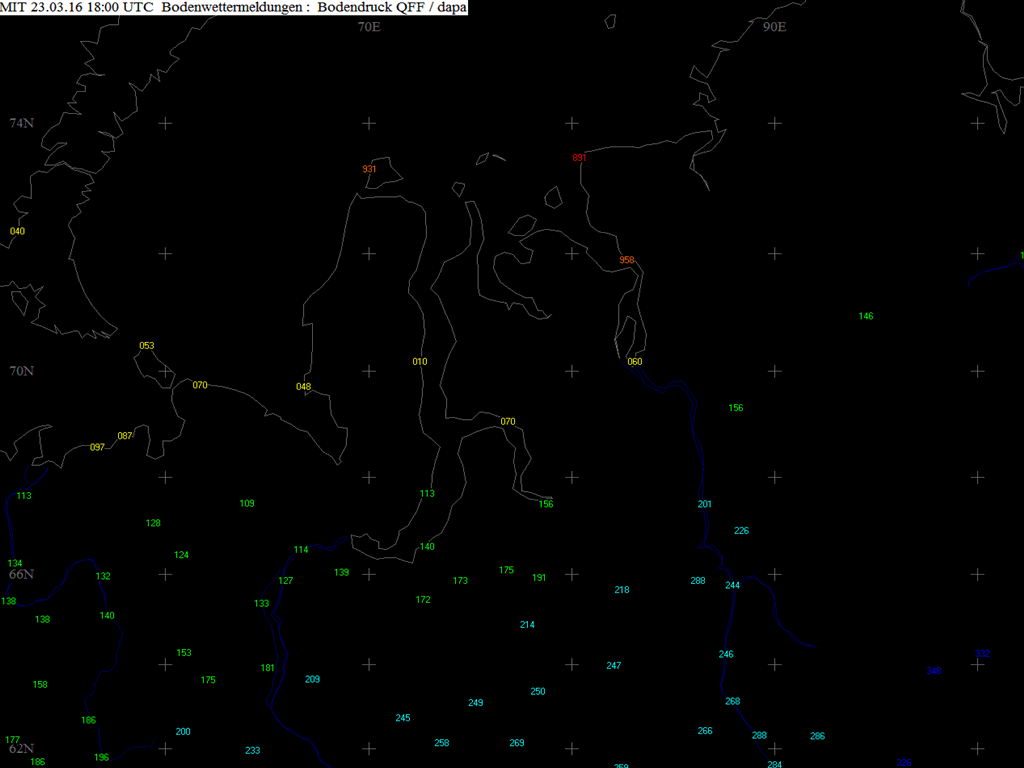The image size is (1024, 768).
Task: Click the green 191 station value
Action: click(x=539, y=578)
